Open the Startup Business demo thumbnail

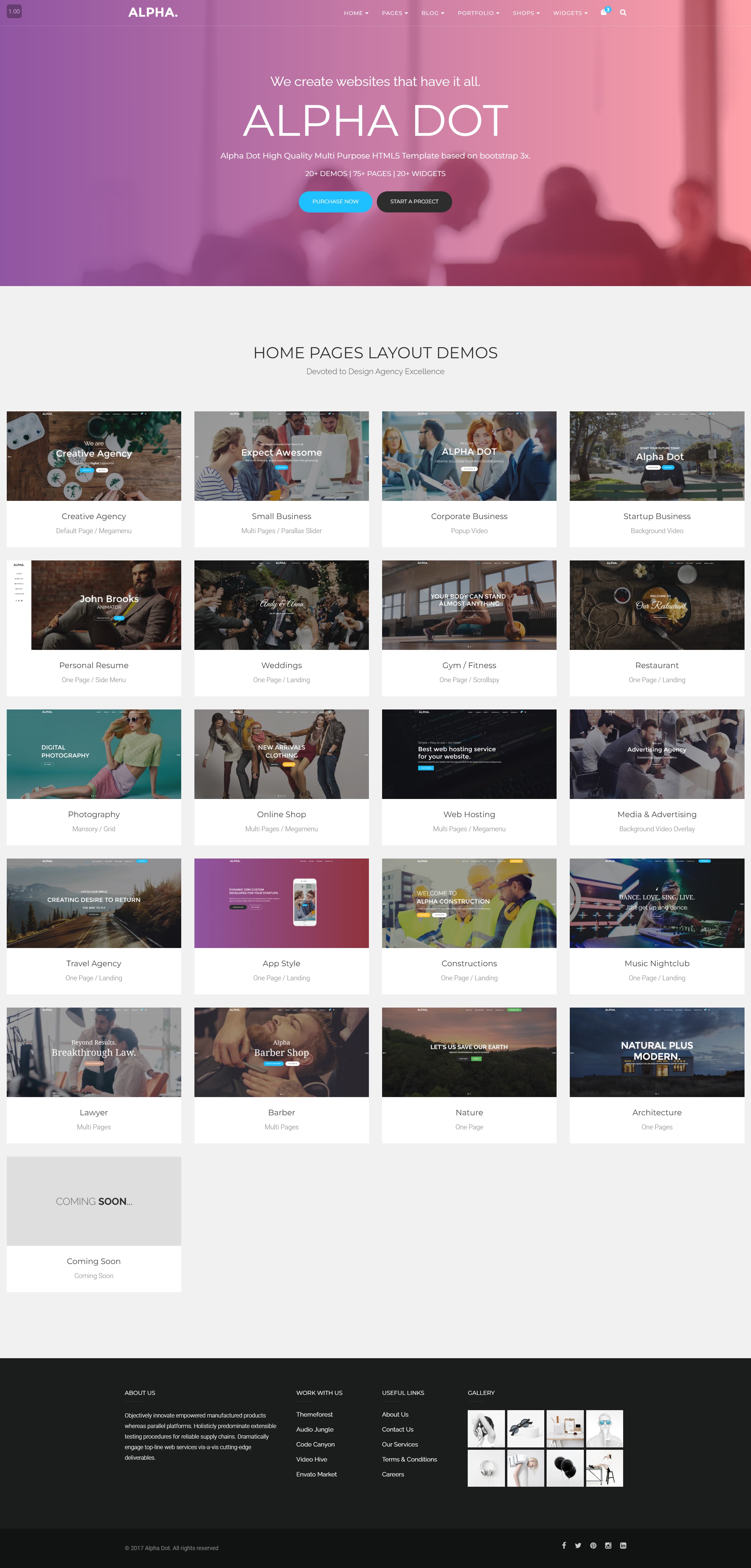click(x=657, y=456)
